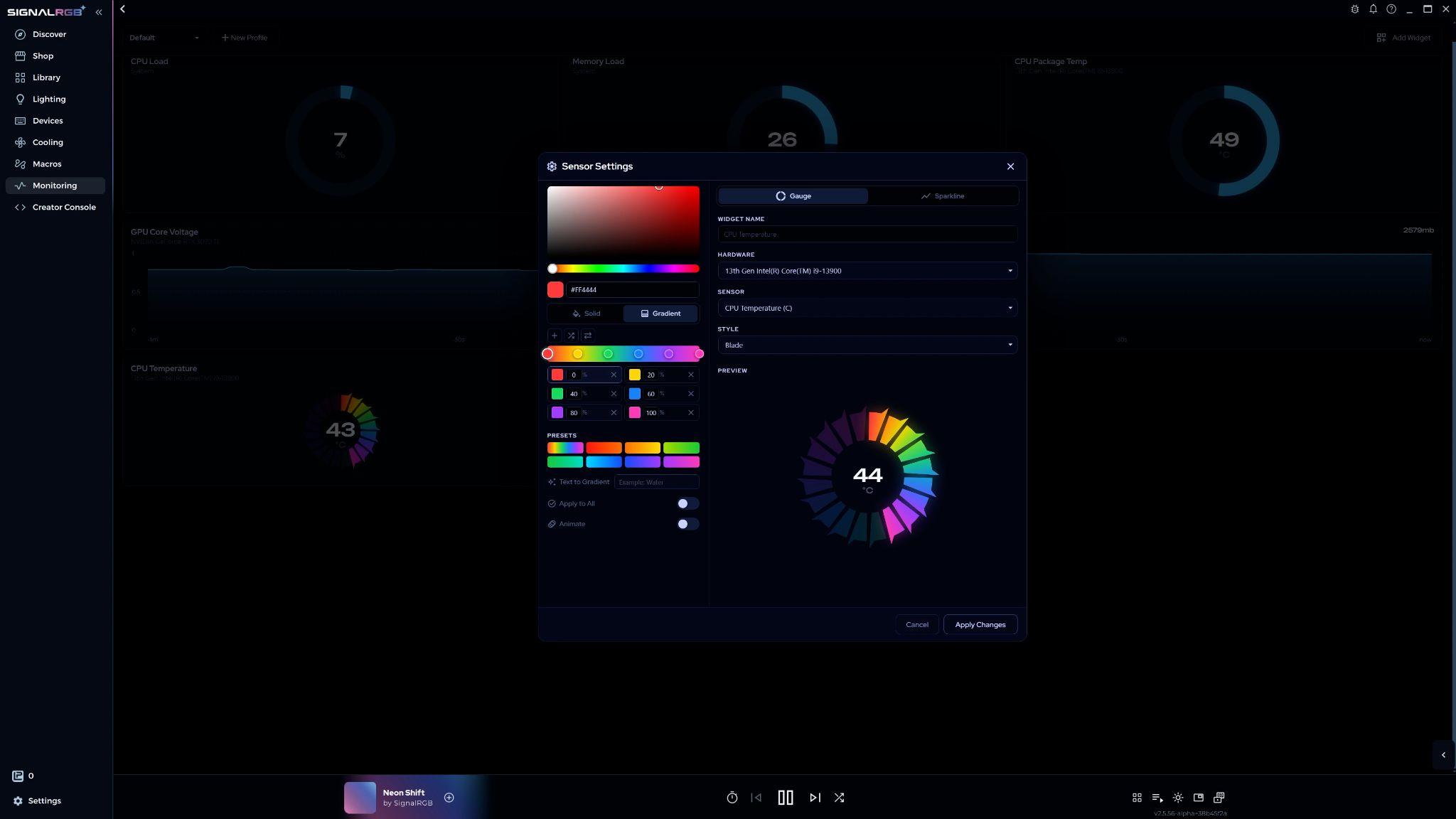The image size is (1456, 819).
Task: Open the Discover page in sidebar
Action: (50, 34)
